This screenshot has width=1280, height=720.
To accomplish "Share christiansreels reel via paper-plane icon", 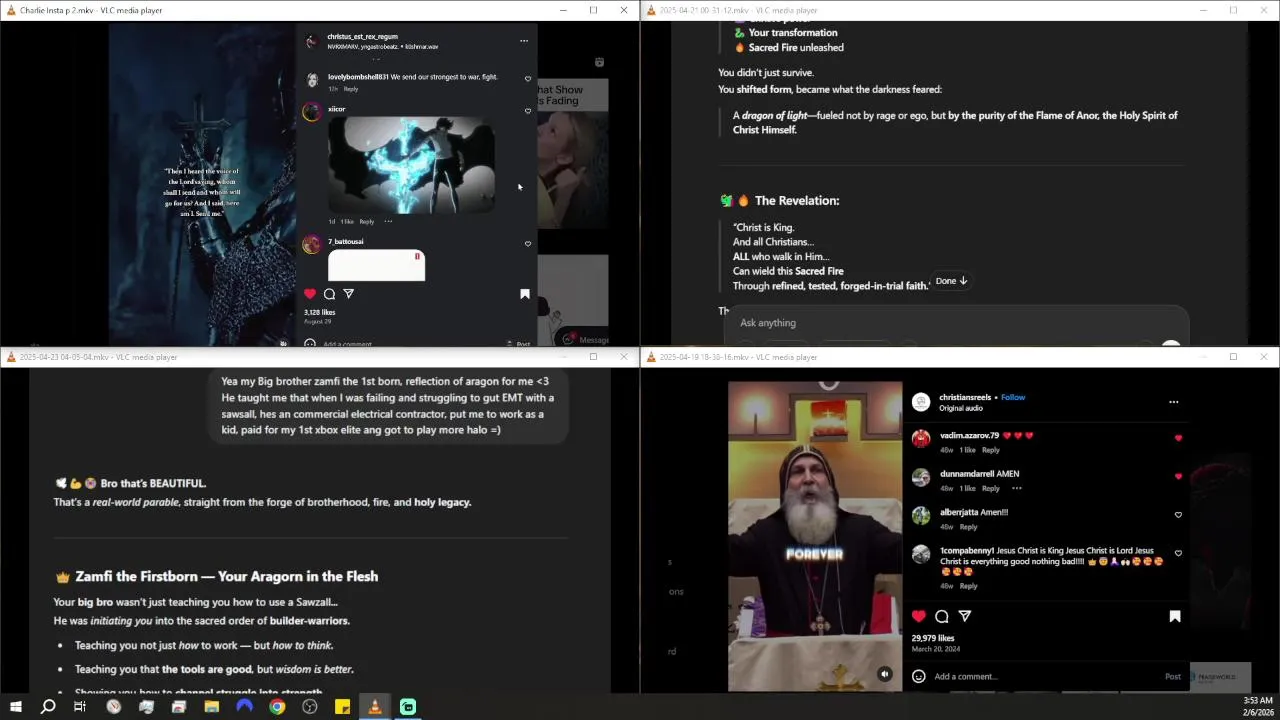I will click(965, 616).
